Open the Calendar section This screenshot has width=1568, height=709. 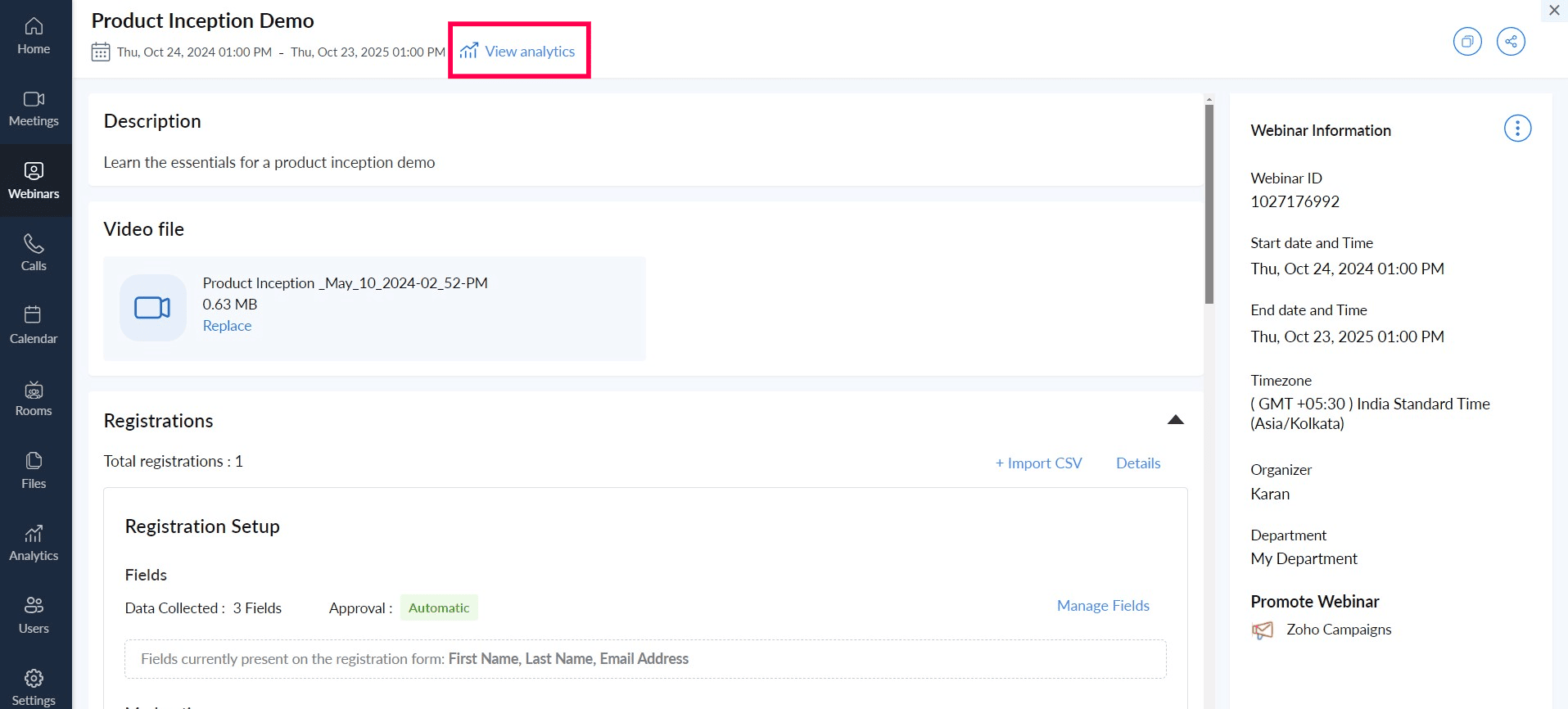pyautogui.click(x=34, y=326)
